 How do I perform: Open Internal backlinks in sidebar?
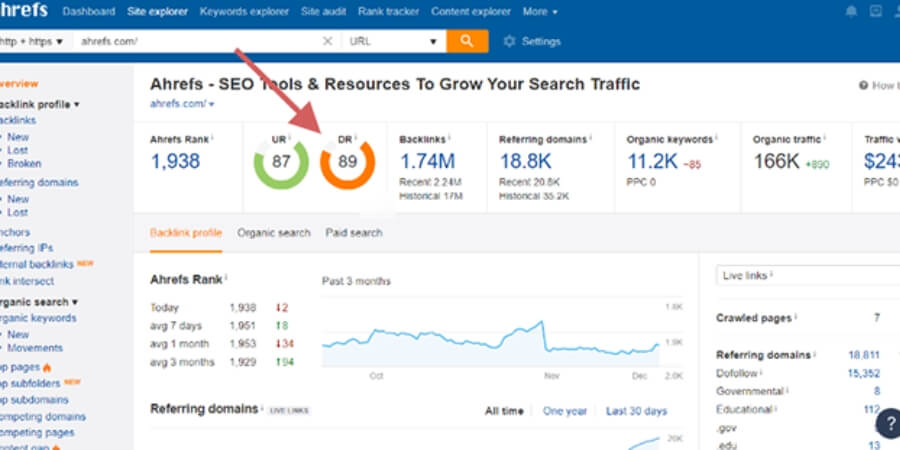(x=37, y=265)
